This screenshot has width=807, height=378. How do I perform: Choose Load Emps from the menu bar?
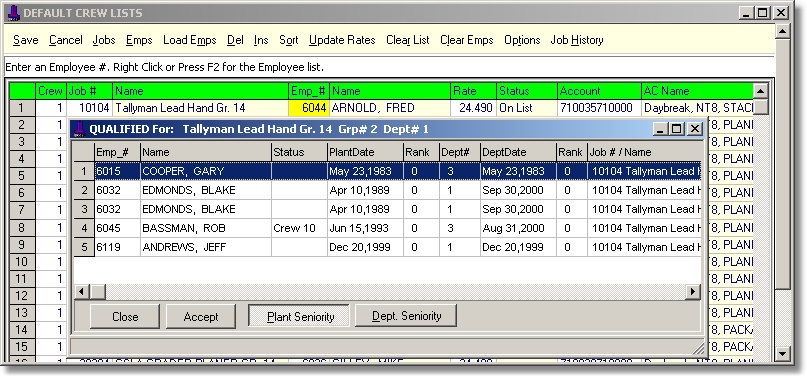pyautogui.click(x=189, y=40)
